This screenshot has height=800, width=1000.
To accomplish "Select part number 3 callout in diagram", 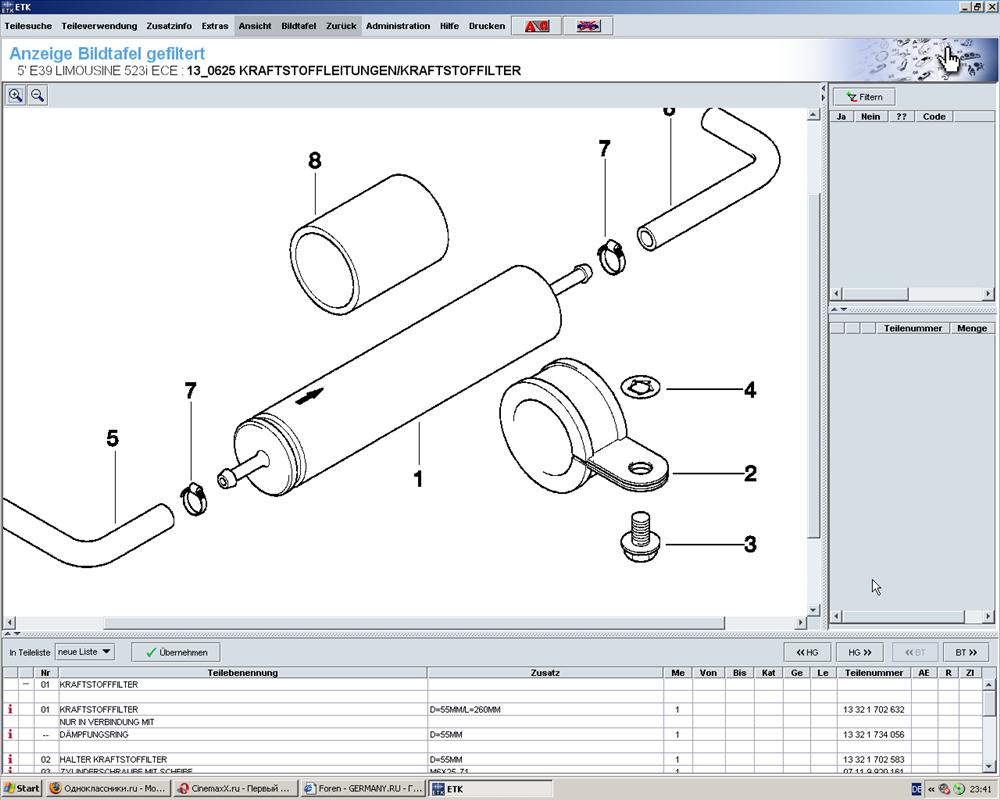I will [751, 544].
